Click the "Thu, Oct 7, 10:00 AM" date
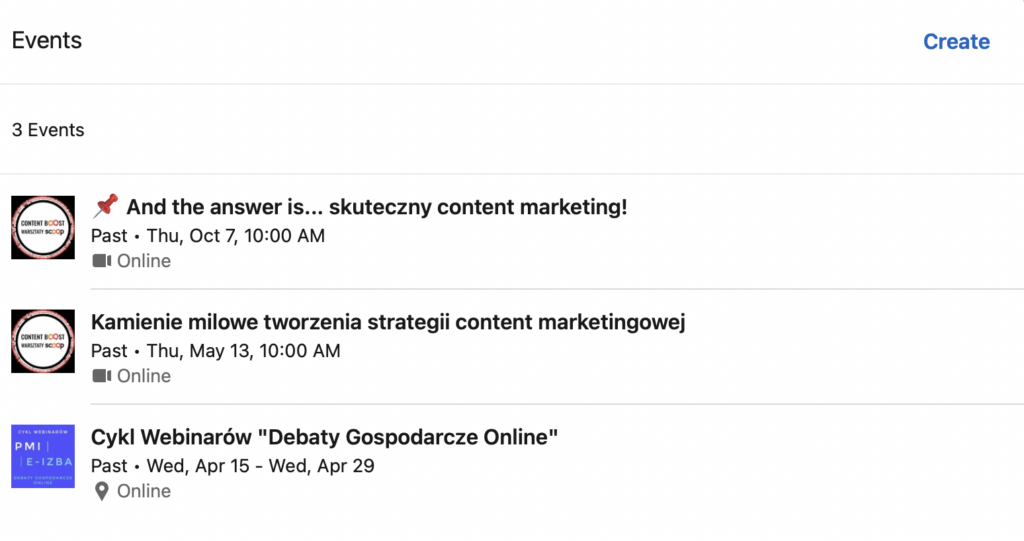Screen dimensions: 1024x541 (236, 236)
